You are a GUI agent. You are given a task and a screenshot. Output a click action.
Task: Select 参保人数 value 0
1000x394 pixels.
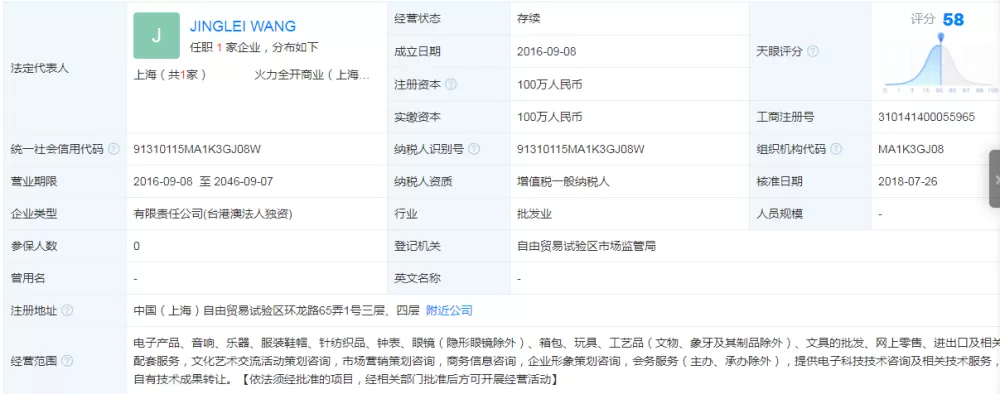136,246
